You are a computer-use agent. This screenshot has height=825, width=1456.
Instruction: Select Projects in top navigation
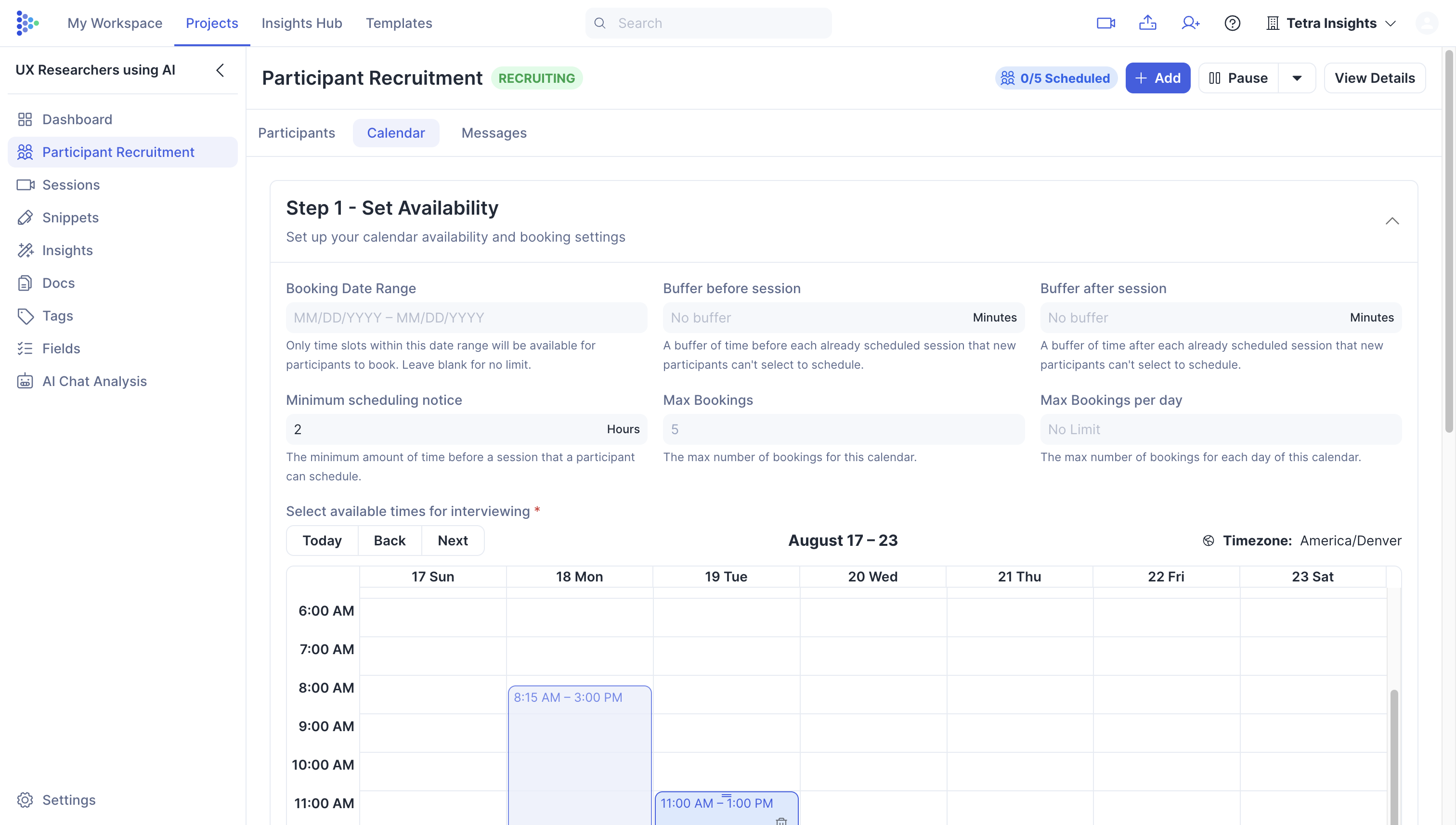tap(212, 23)
